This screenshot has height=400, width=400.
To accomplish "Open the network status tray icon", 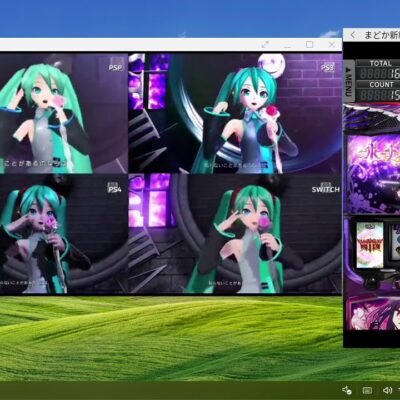I will 347,390.
